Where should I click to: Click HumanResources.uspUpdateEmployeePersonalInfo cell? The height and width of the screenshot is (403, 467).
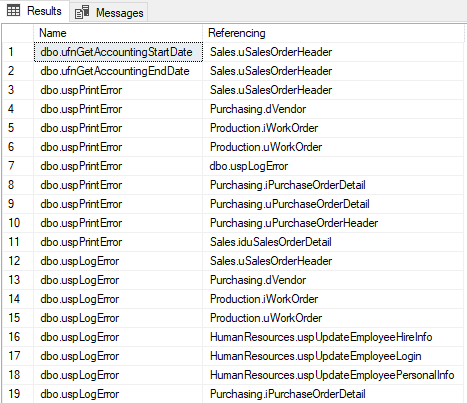pyautogui.click(x=333, y=375)
